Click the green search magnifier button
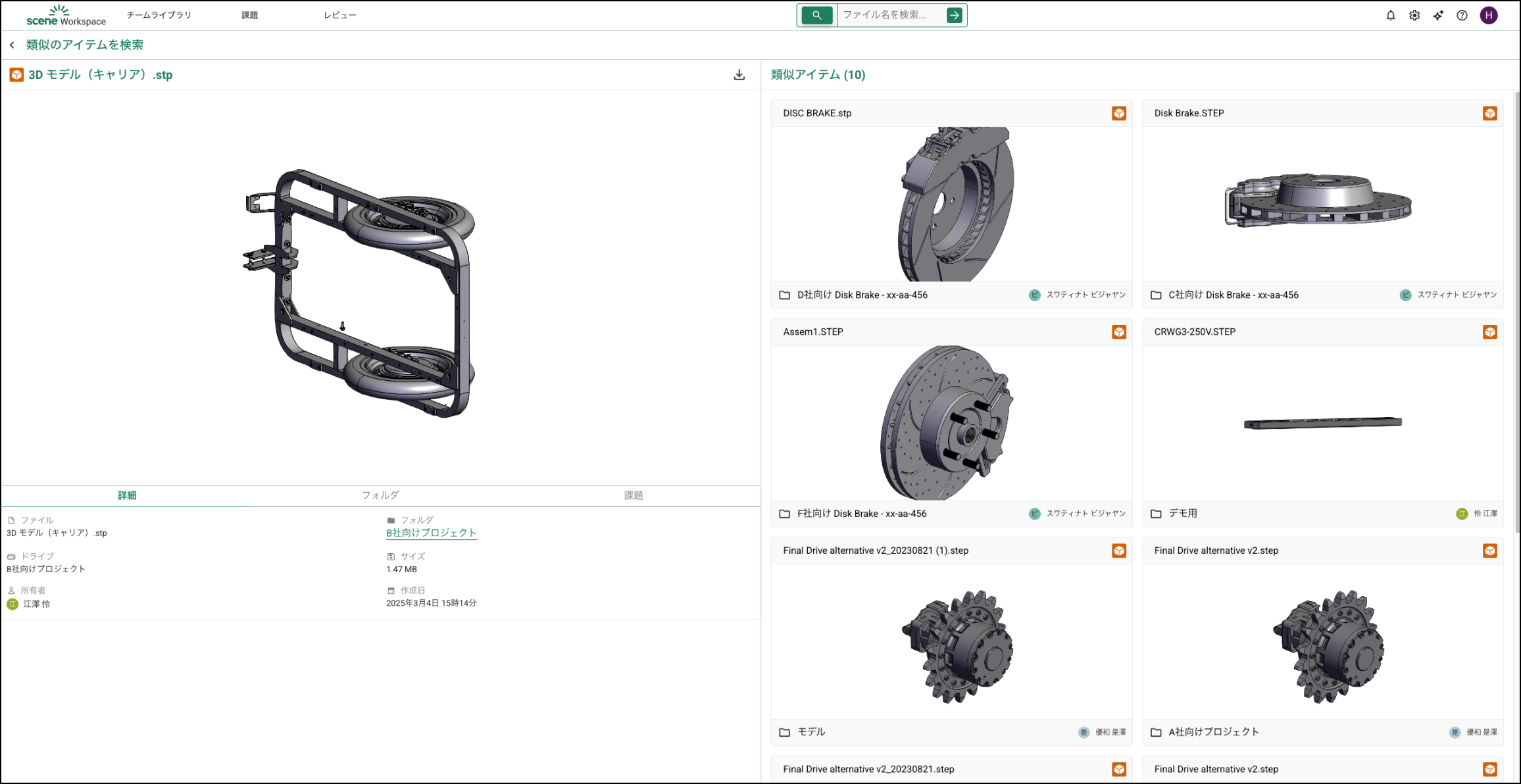The image size is (1521, 784). click(816, 15)
